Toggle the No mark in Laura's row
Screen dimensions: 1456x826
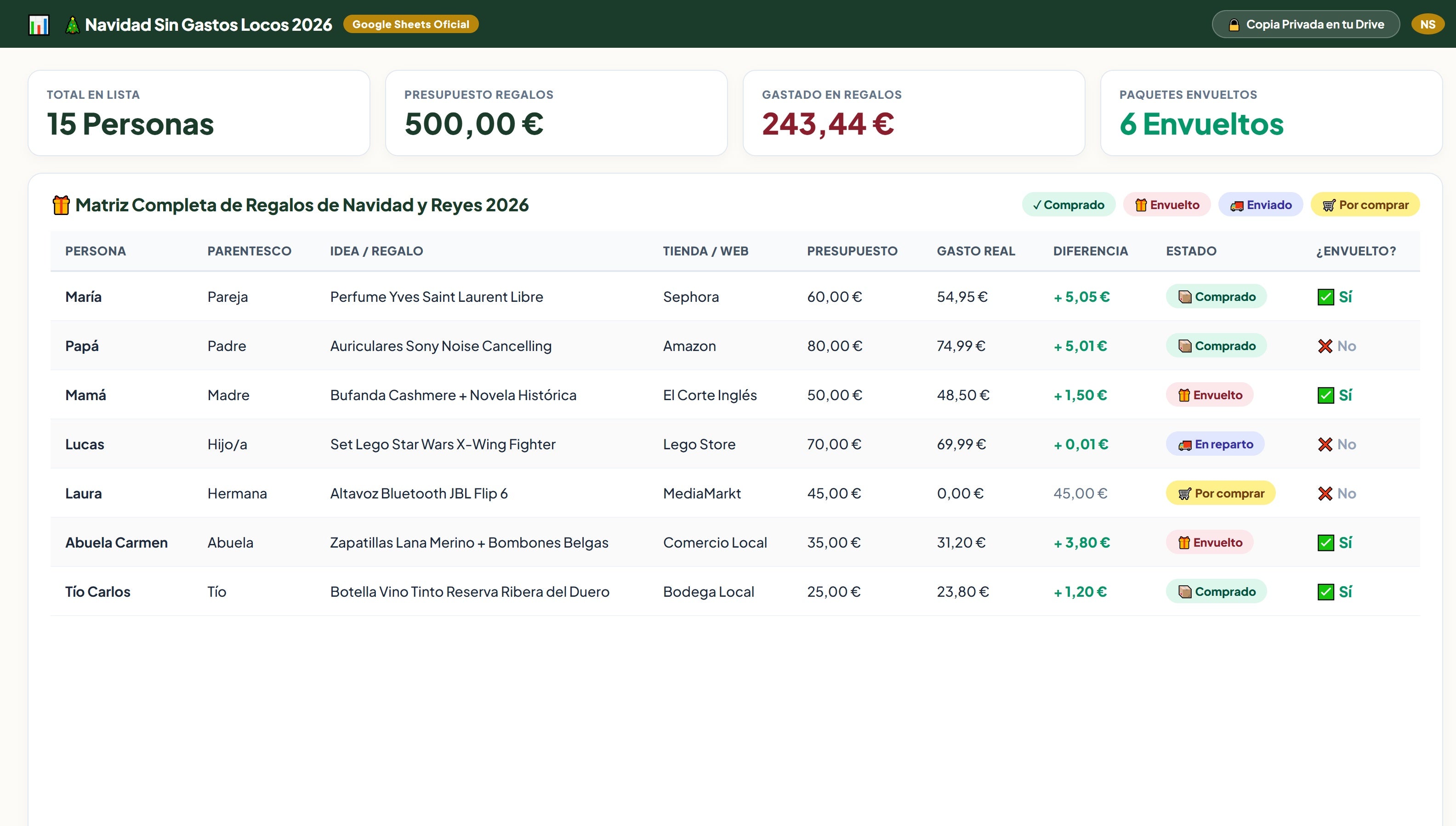1325,493
